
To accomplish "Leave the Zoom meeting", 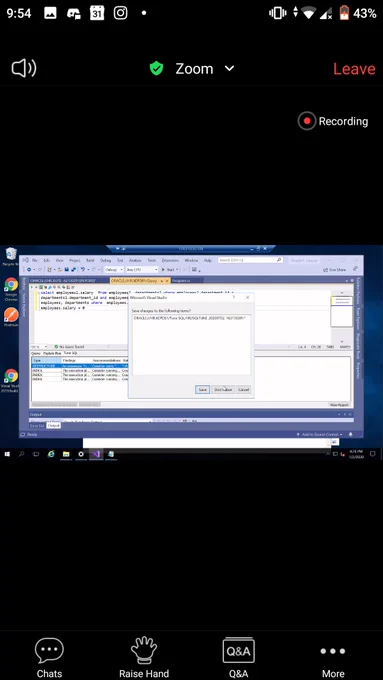I will 354,69.
